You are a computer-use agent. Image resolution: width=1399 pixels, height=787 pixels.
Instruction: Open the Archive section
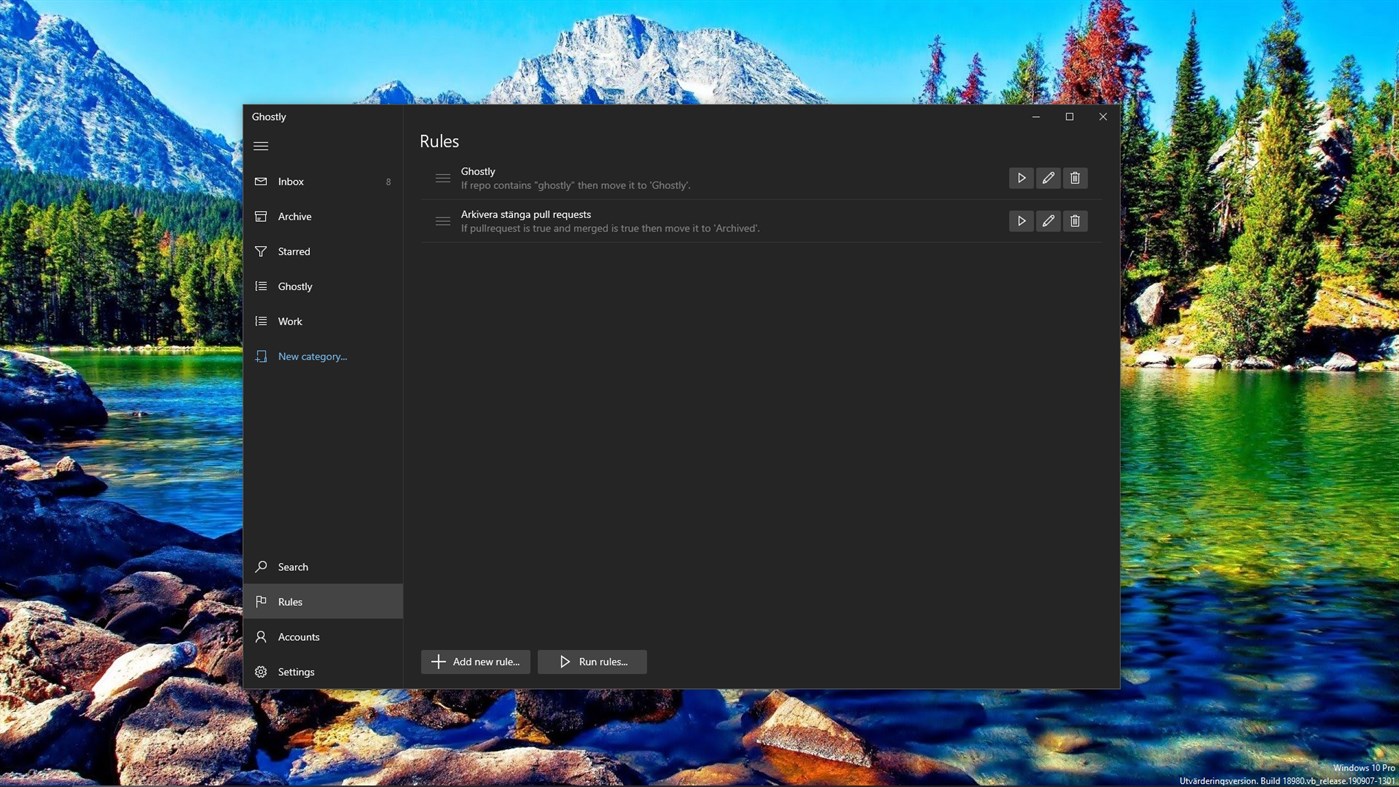point(294,216)
